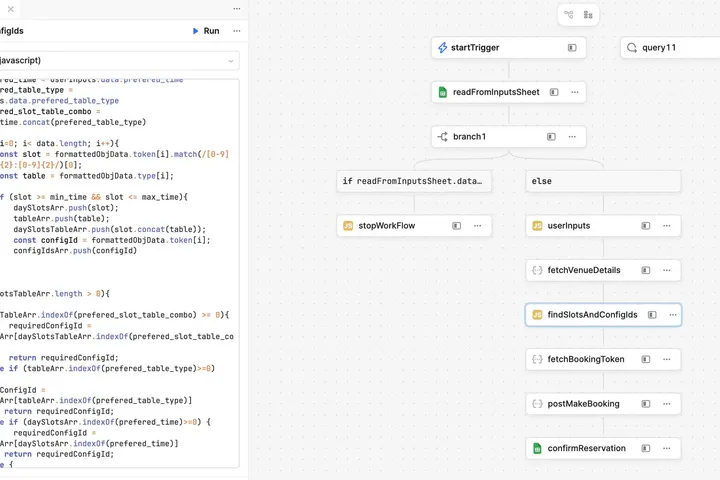Image resolution: width=720 pixels, height=480 pixels.
Task: Select the fetchVenueDetails block
Action: [603, 271]
